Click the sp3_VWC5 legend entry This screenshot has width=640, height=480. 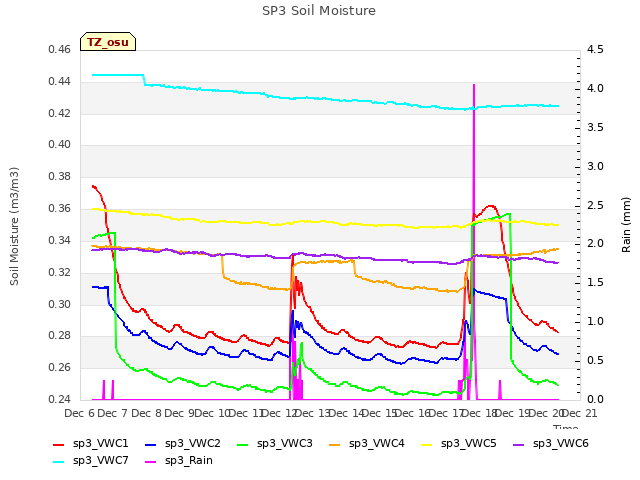tap(458, 444)
